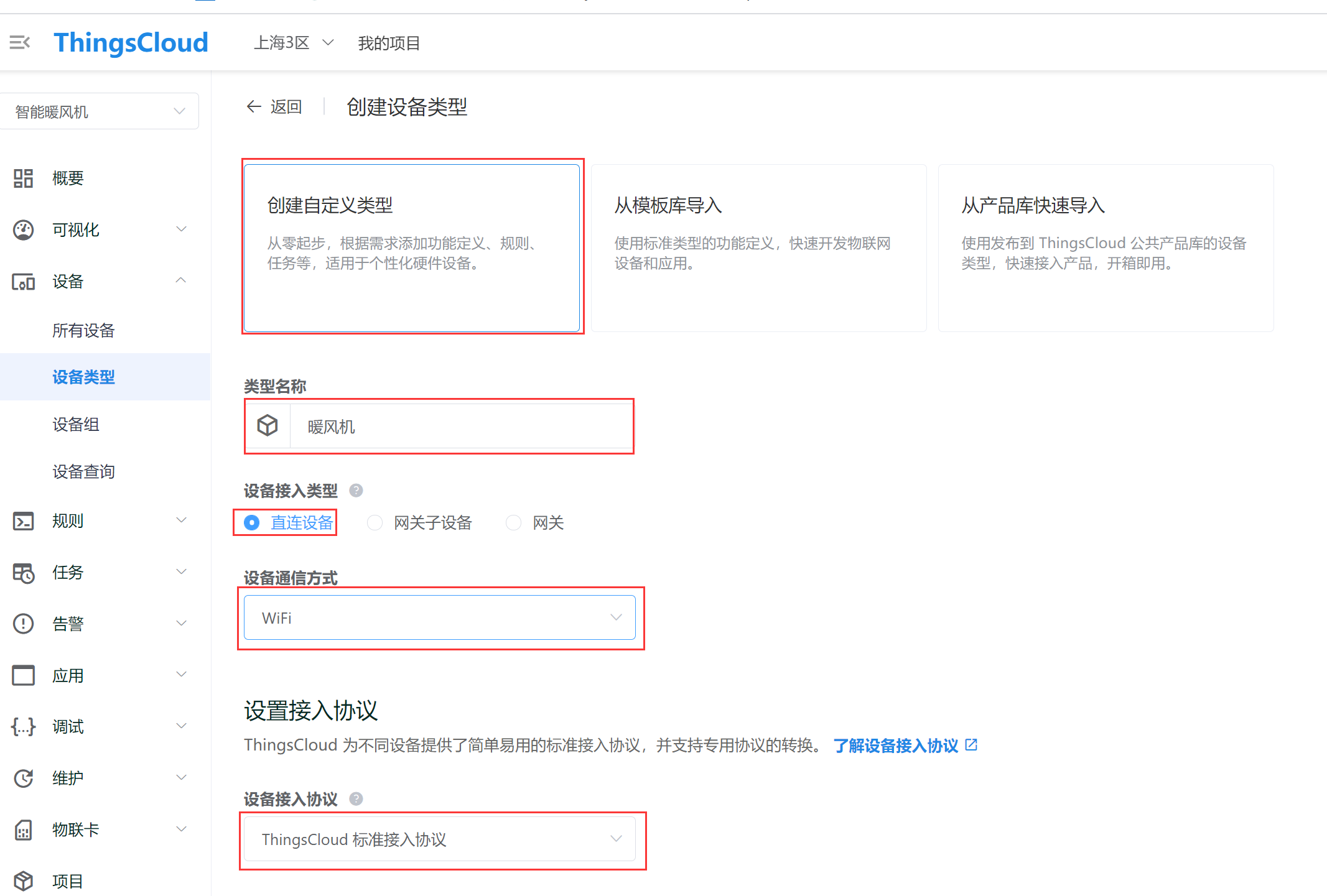Viewport: 1327px width, 896px height.
Task: Click help icon beside 设备接入协议
Action: click(x=356, y=799)
